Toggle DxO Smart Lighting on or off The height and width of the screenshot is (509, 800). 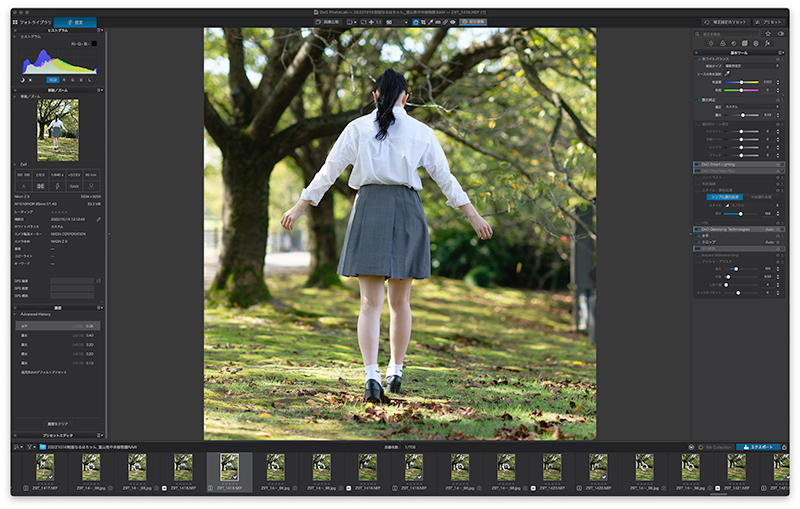click(697, 164)
